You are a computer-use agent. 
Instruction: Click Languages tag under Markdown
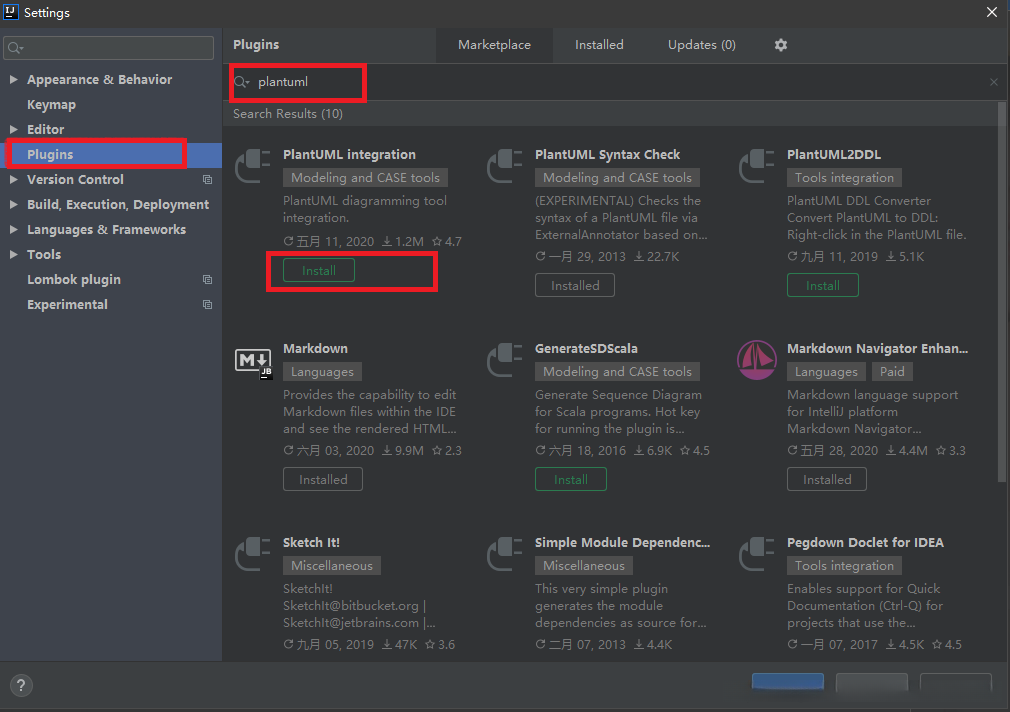[322, 372]
